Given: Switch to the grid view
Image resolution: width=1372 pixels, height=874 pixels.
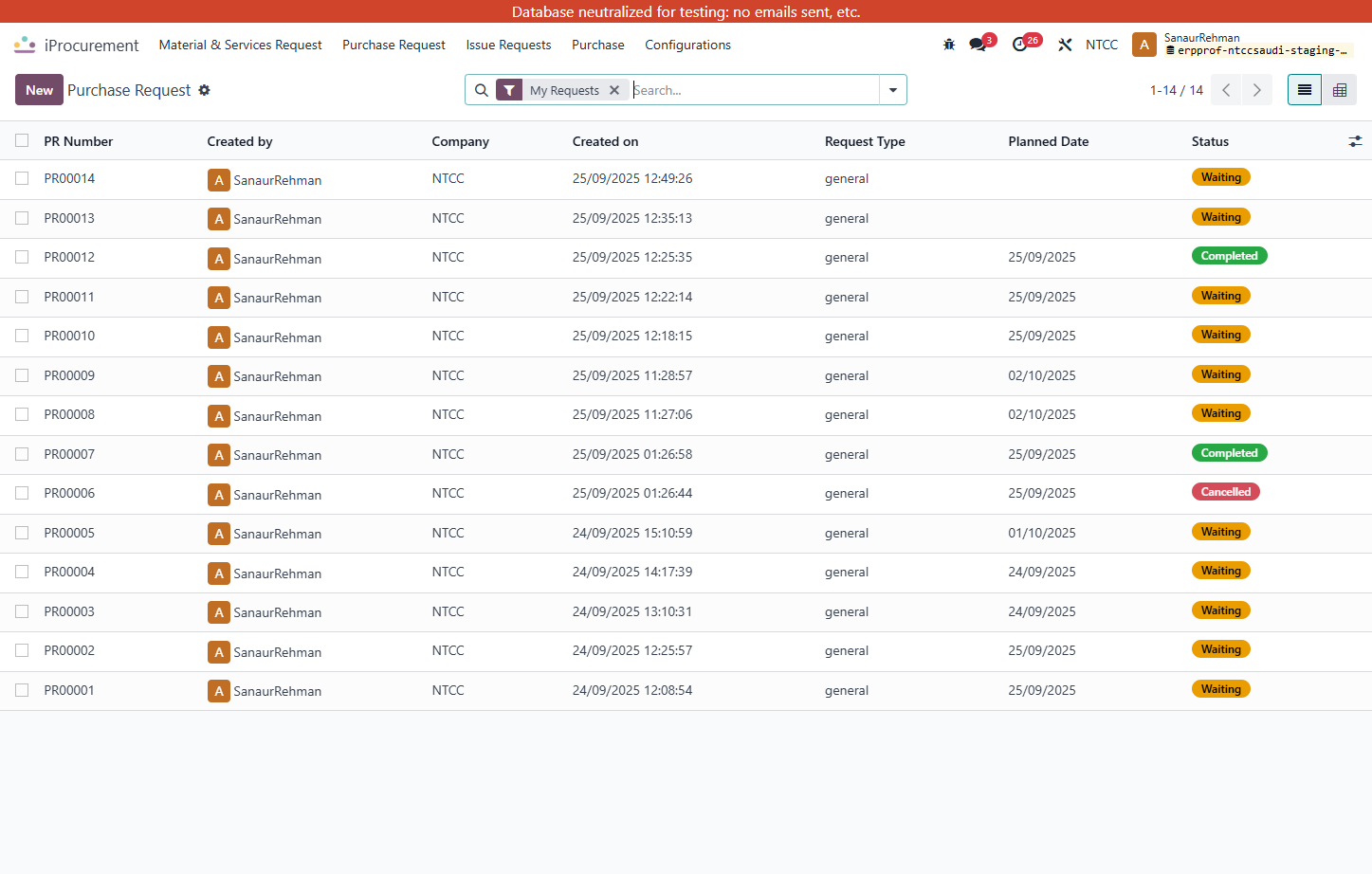Looking at the screenshot, I should [x=1340, y=90].
